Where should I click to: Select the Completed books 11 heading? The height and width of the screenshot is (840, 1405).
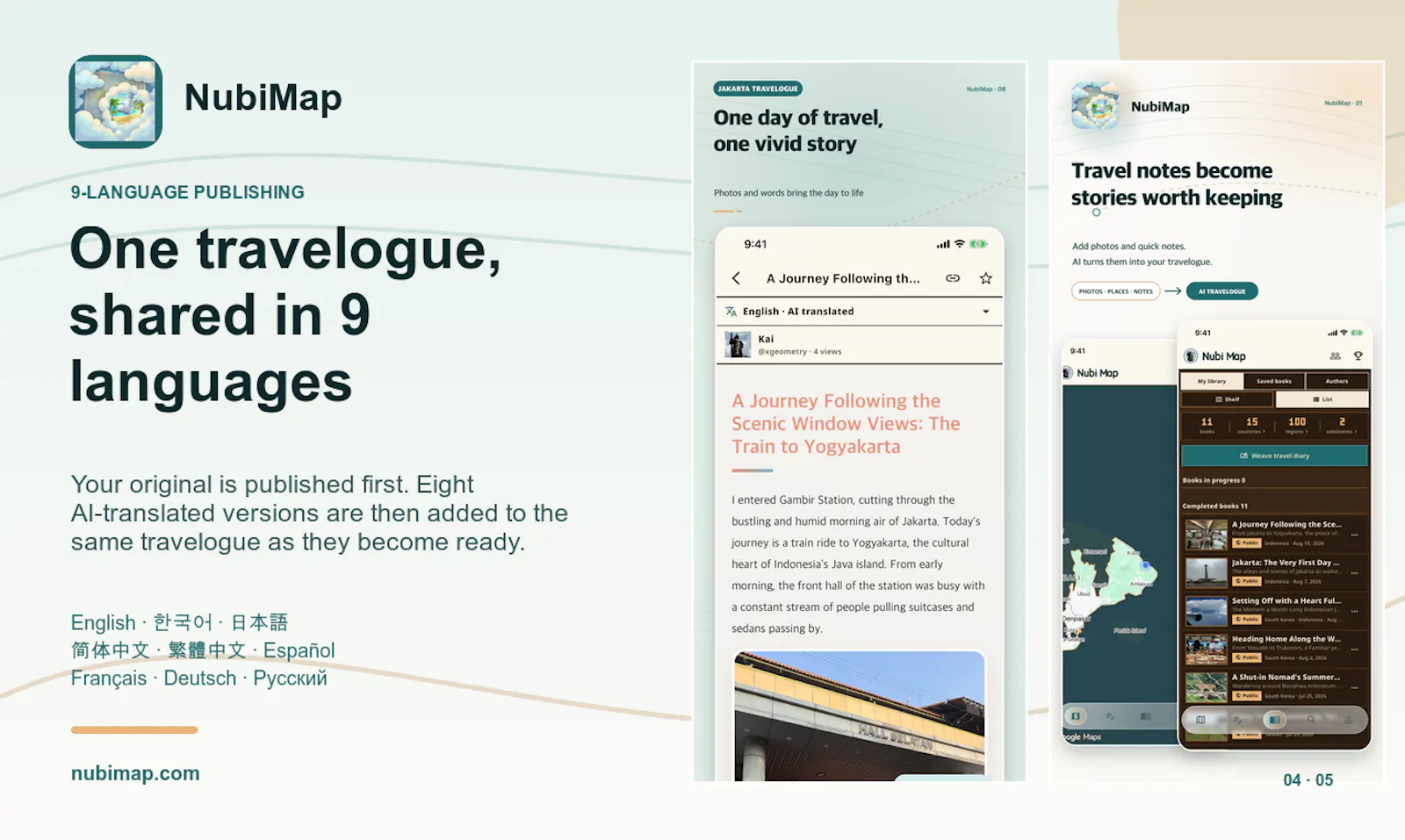tap(1214, 506)
